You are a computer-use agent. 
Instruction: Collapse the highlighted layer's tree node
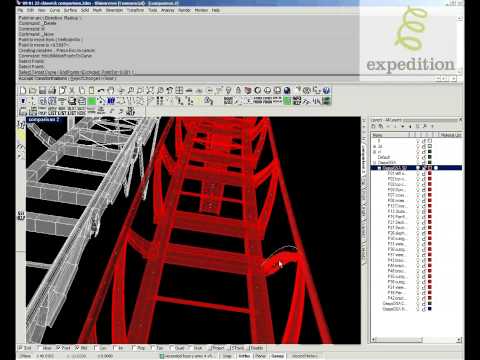click(x=379, y=168)
